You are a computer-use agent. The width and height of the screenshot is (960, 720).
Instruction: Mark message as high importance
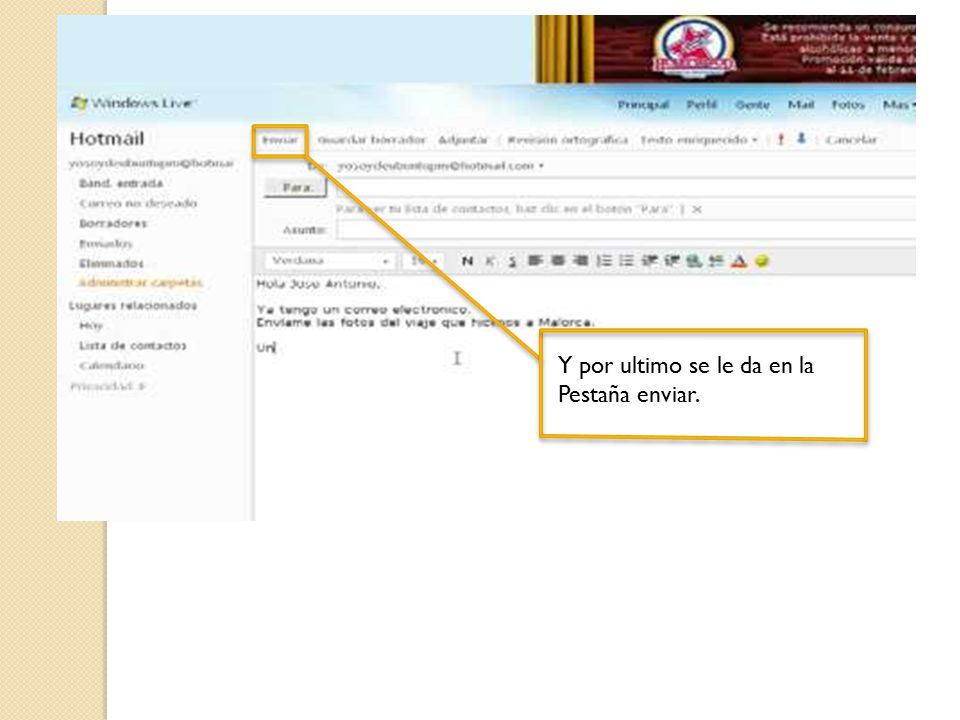(x=781, y=140)
